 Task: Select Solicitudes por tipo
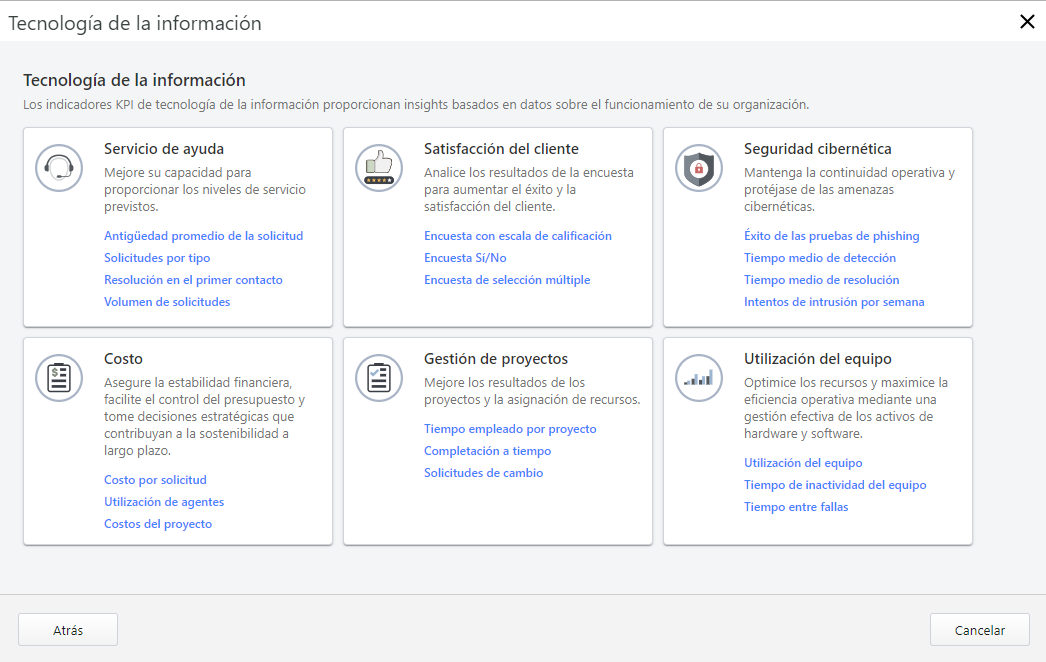pos(158,257)
